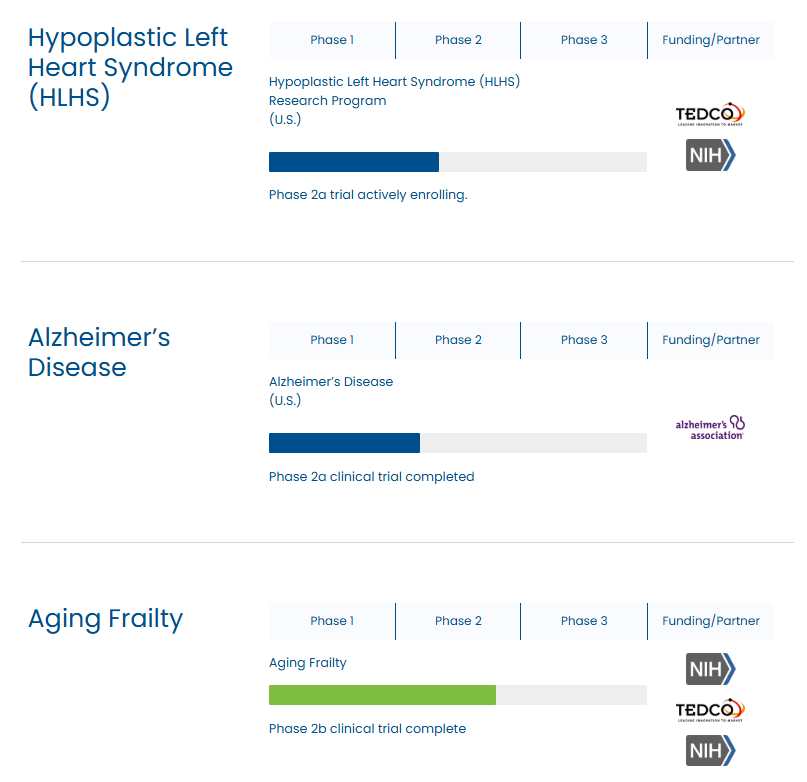Click the HLHS blue progress bar

354,162
